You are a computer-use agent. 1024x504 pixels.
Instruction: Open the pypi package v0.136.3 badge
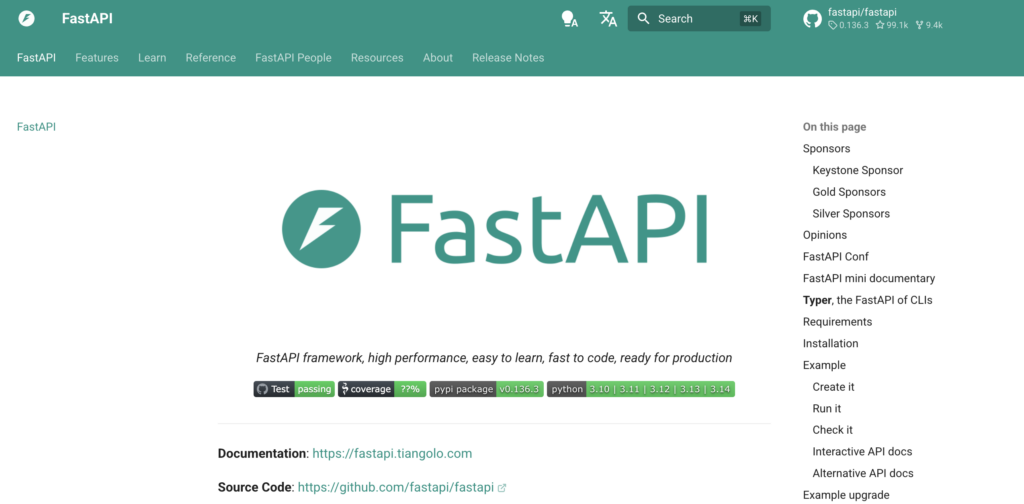[487, 389]
